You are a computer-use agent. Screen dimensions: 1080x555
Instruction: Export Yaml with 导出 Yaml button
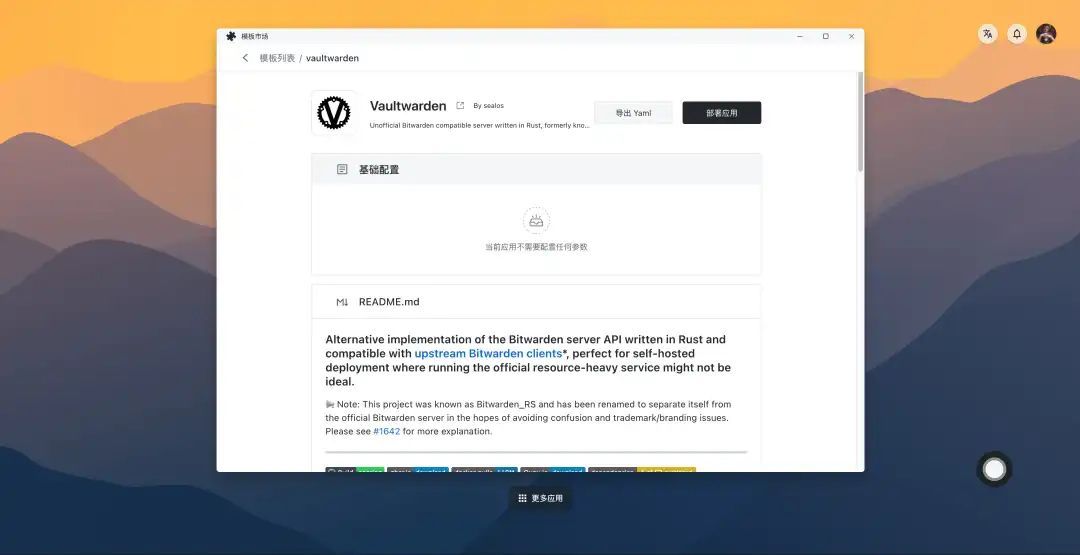(x=633, y=113)
